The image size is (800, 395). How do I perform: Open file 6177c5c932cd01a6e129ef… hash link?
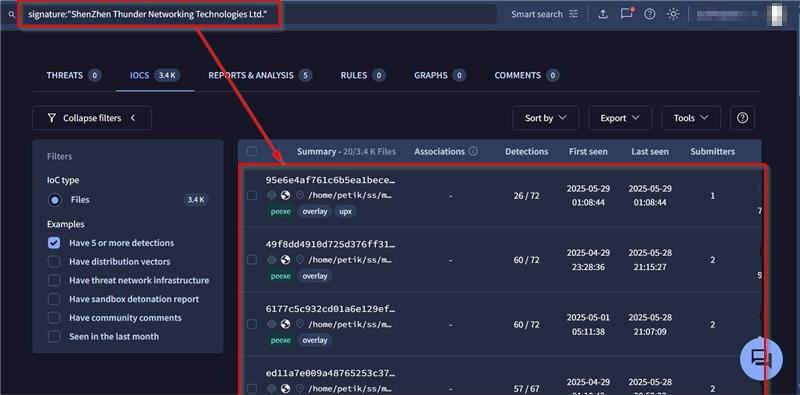(331, 309)
